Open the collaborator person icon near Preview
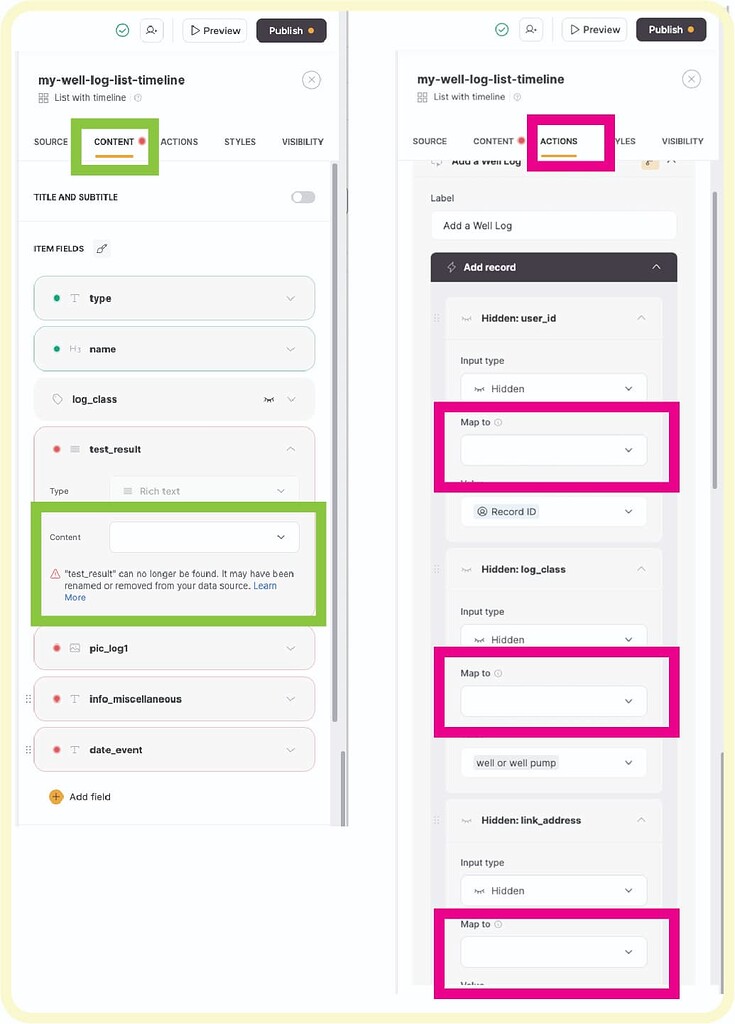This screenshot has width=735, height=1024. click(151, 31)
